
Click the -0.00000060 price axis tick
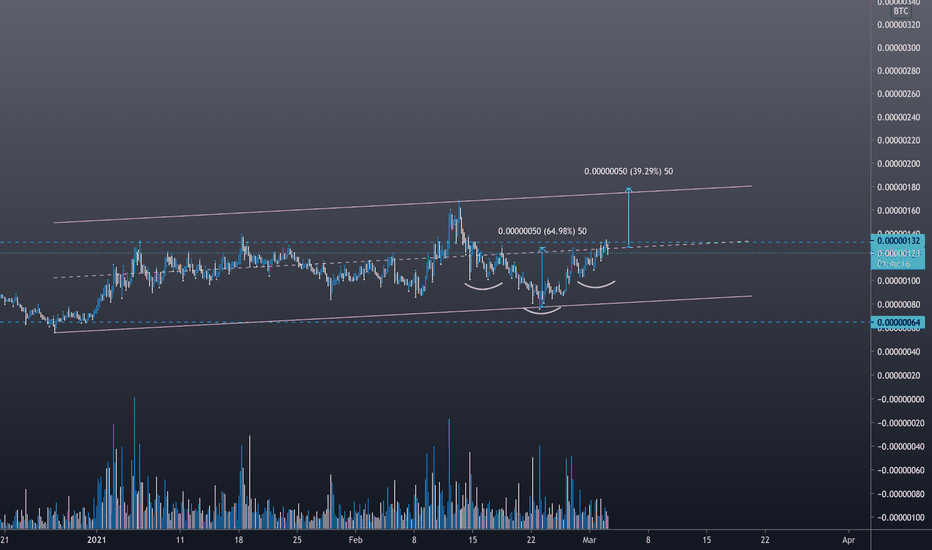click(899, 470)
